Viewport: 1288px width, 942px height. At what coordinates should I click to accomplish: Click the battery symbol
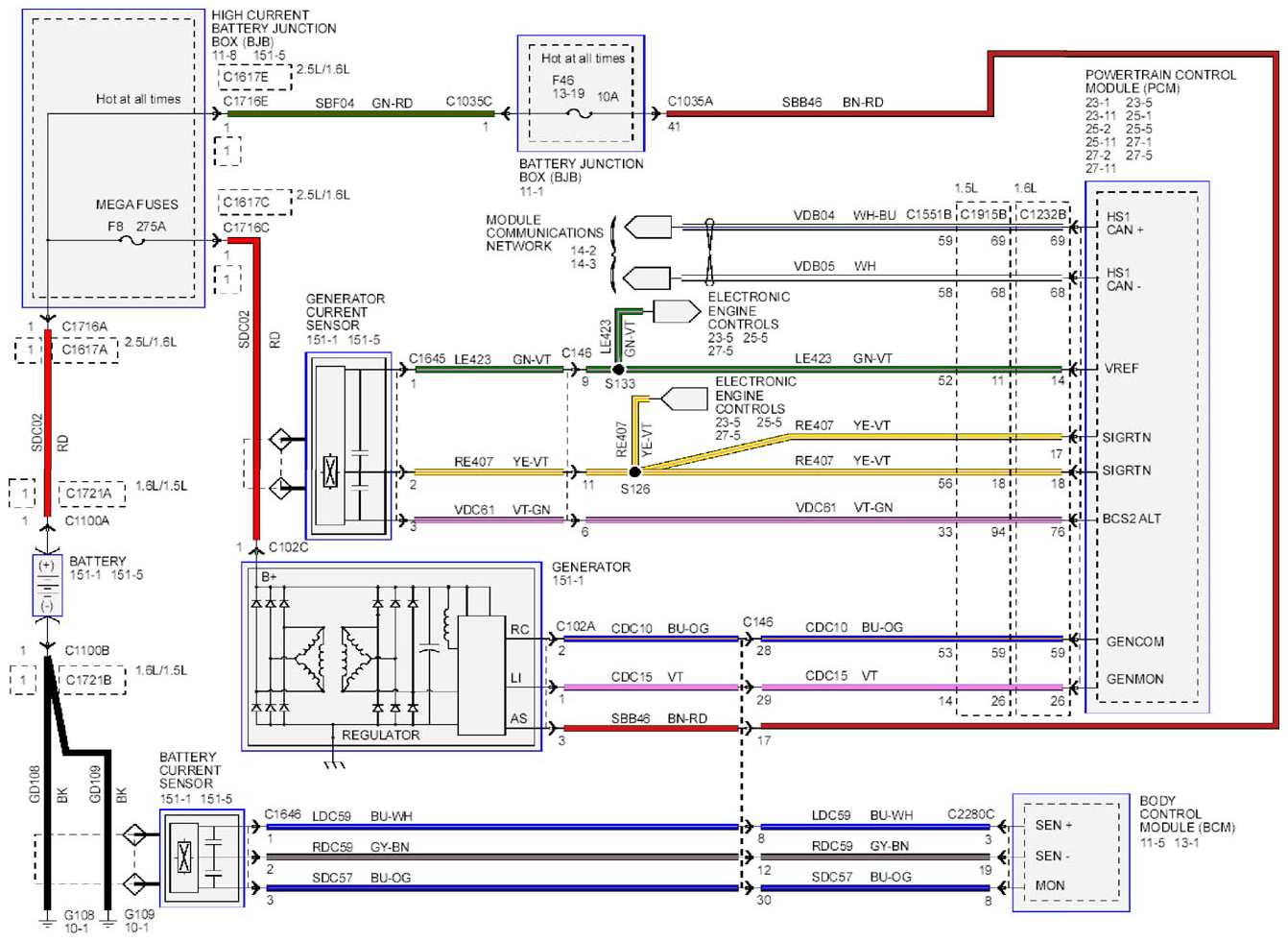pos(47,586)
